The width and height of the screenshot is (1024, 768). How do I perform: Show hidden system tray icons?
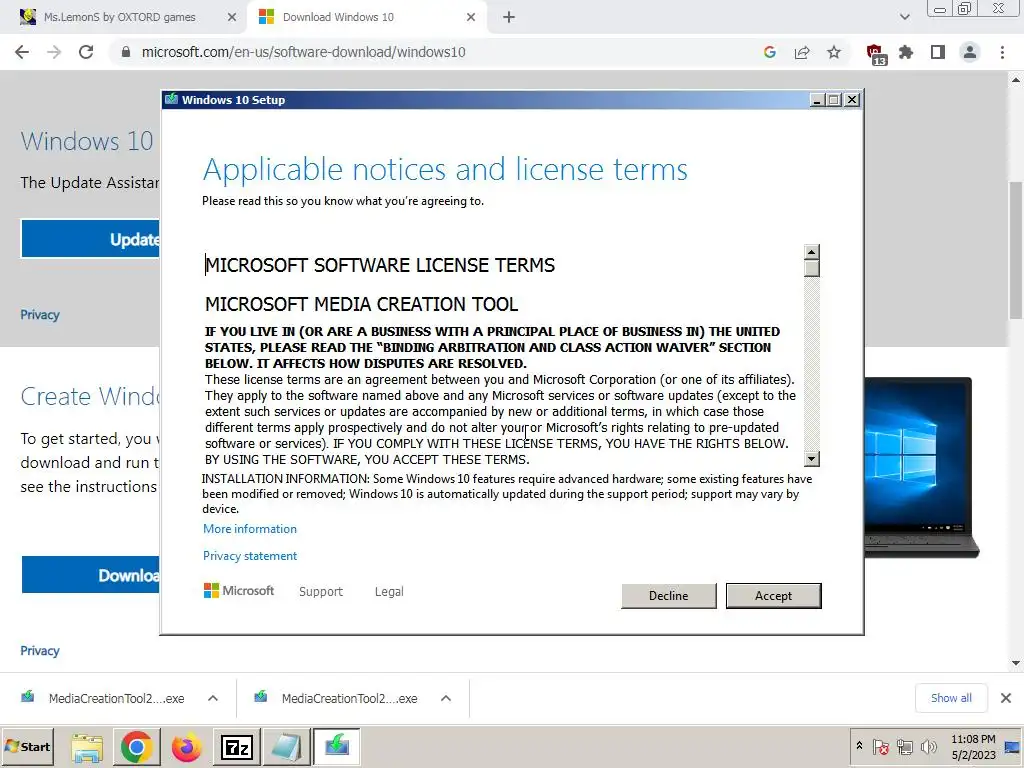point(859,745)
